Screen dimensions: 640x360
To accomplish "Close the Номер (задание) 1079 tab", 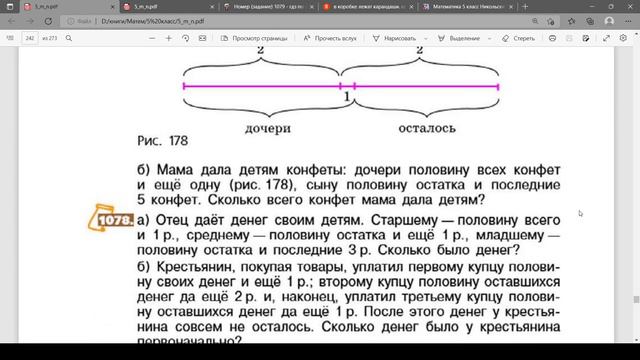I will (312, 7).
